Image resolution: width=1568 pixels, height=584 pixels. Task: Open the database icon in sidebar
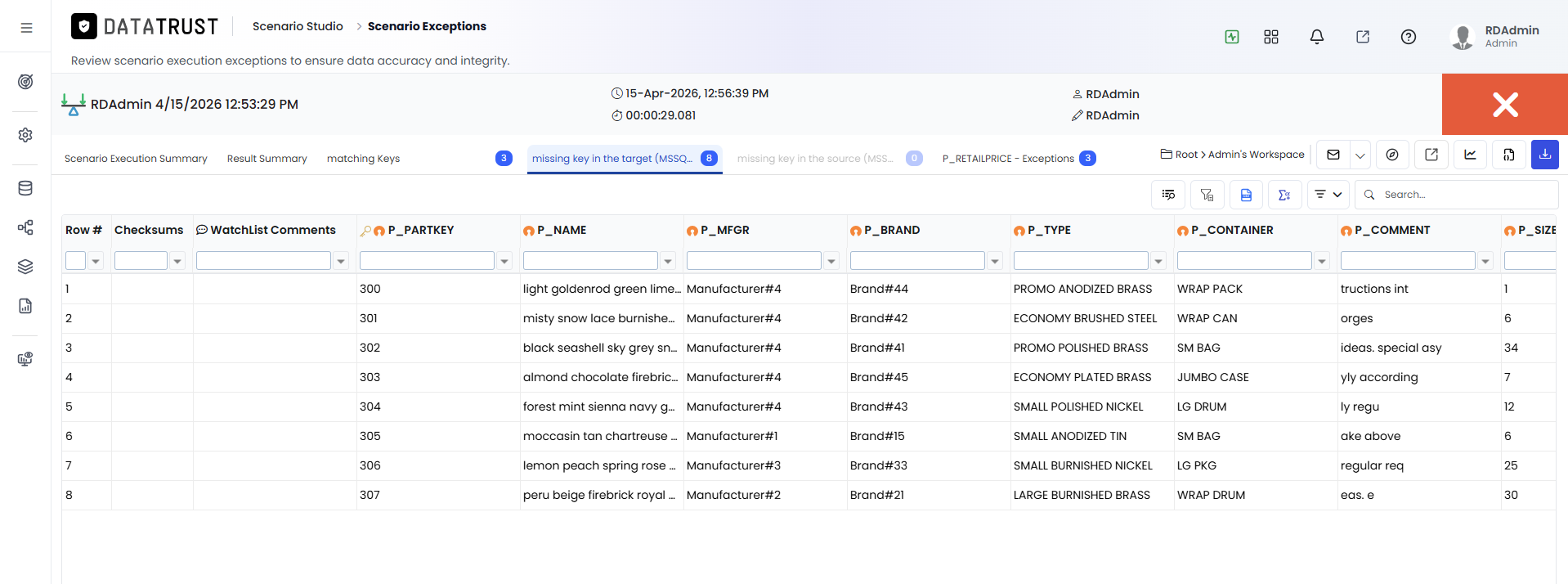click(25, 188)
